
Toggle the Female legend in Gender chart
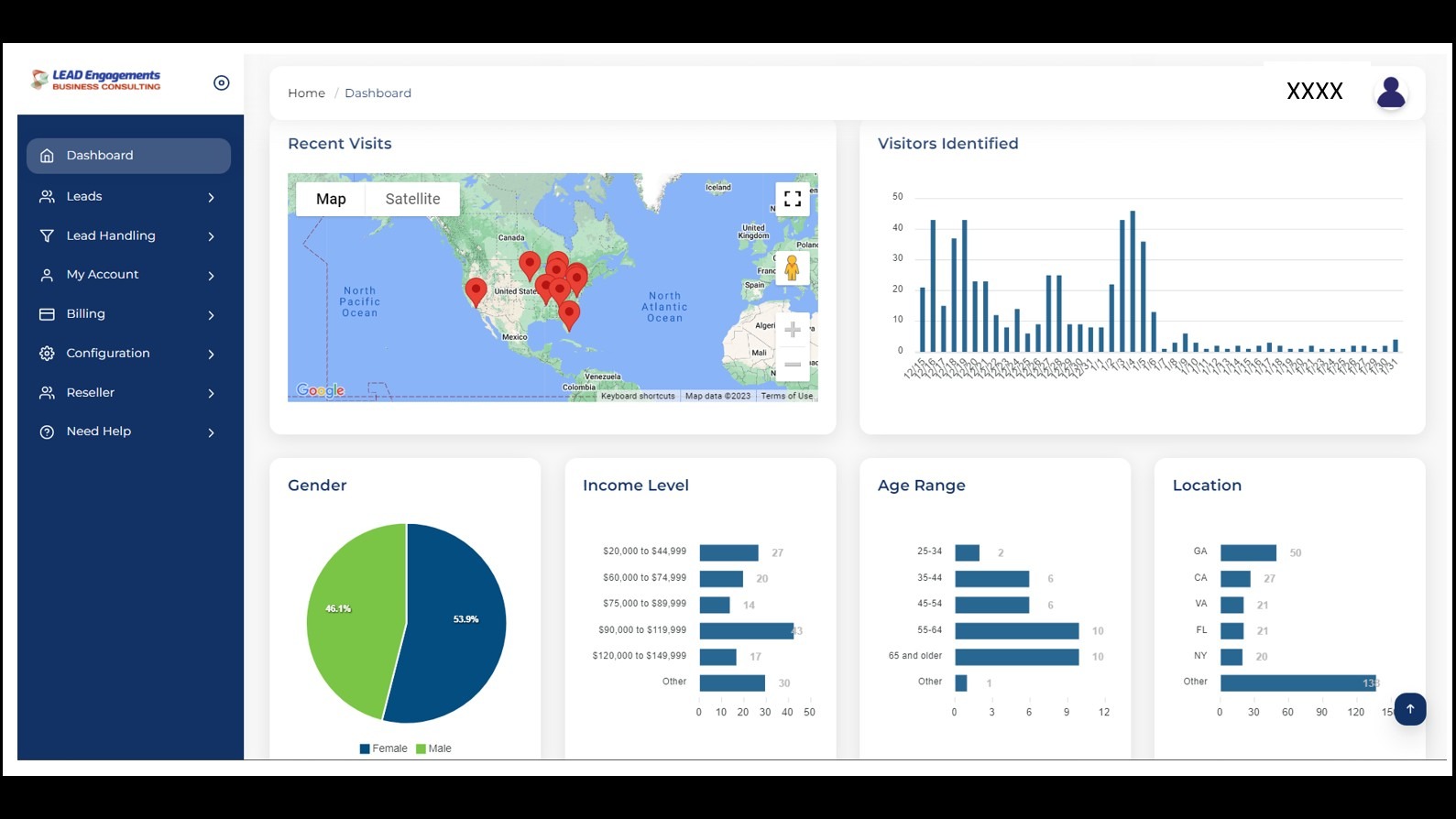(384, 748)
